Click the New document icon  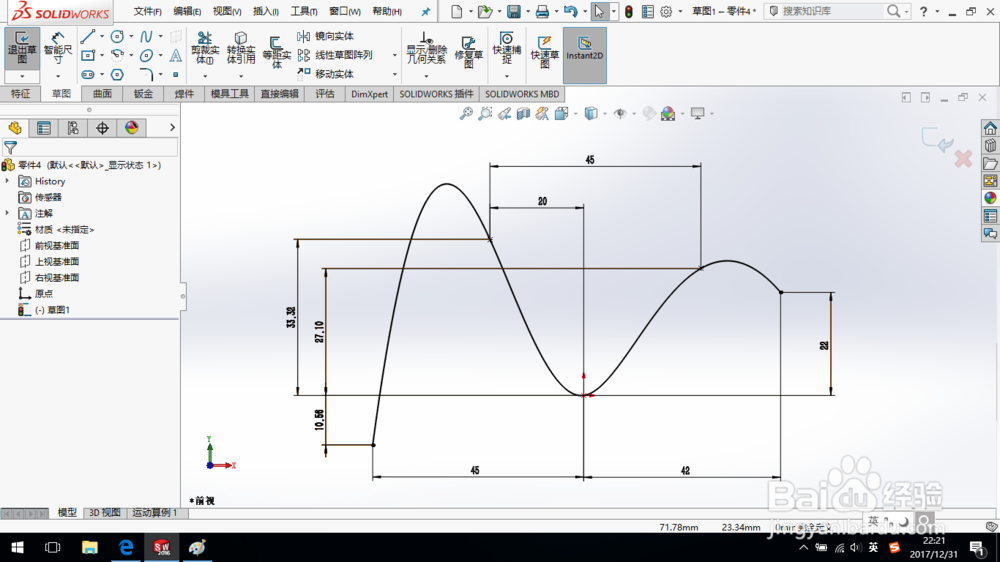(457, 11)
